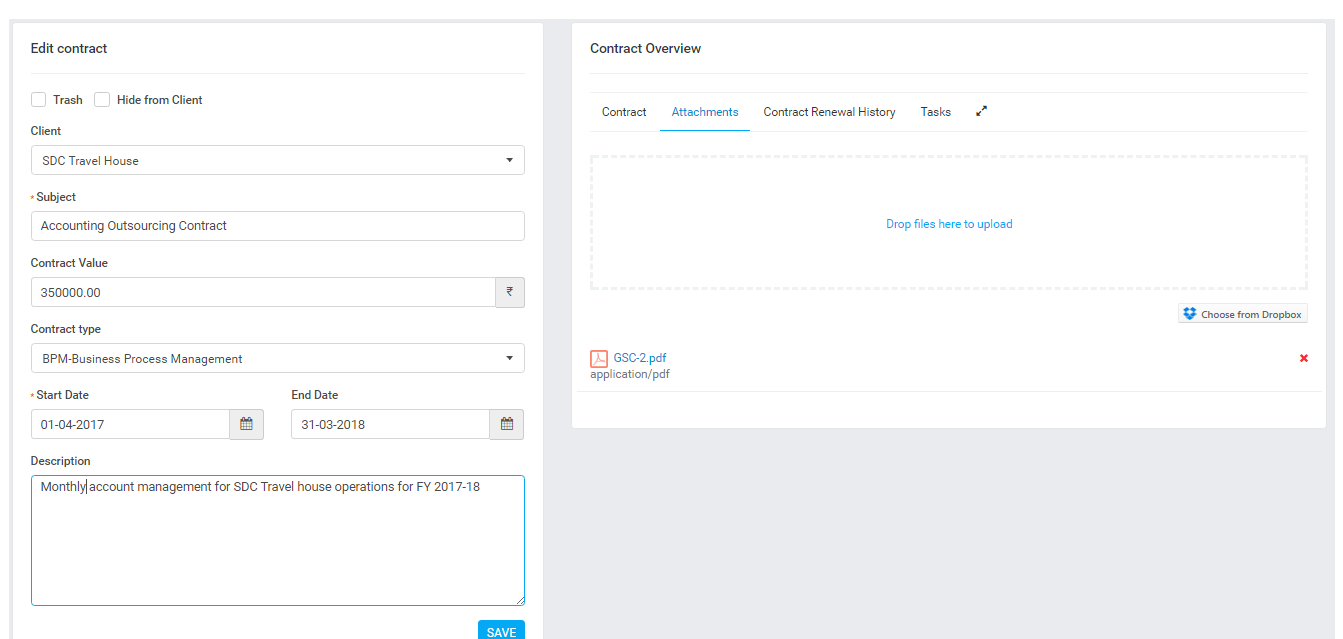Open the Contract Renewal History tab
Screen dimensions: 1343x639
(x=829, y=112)
